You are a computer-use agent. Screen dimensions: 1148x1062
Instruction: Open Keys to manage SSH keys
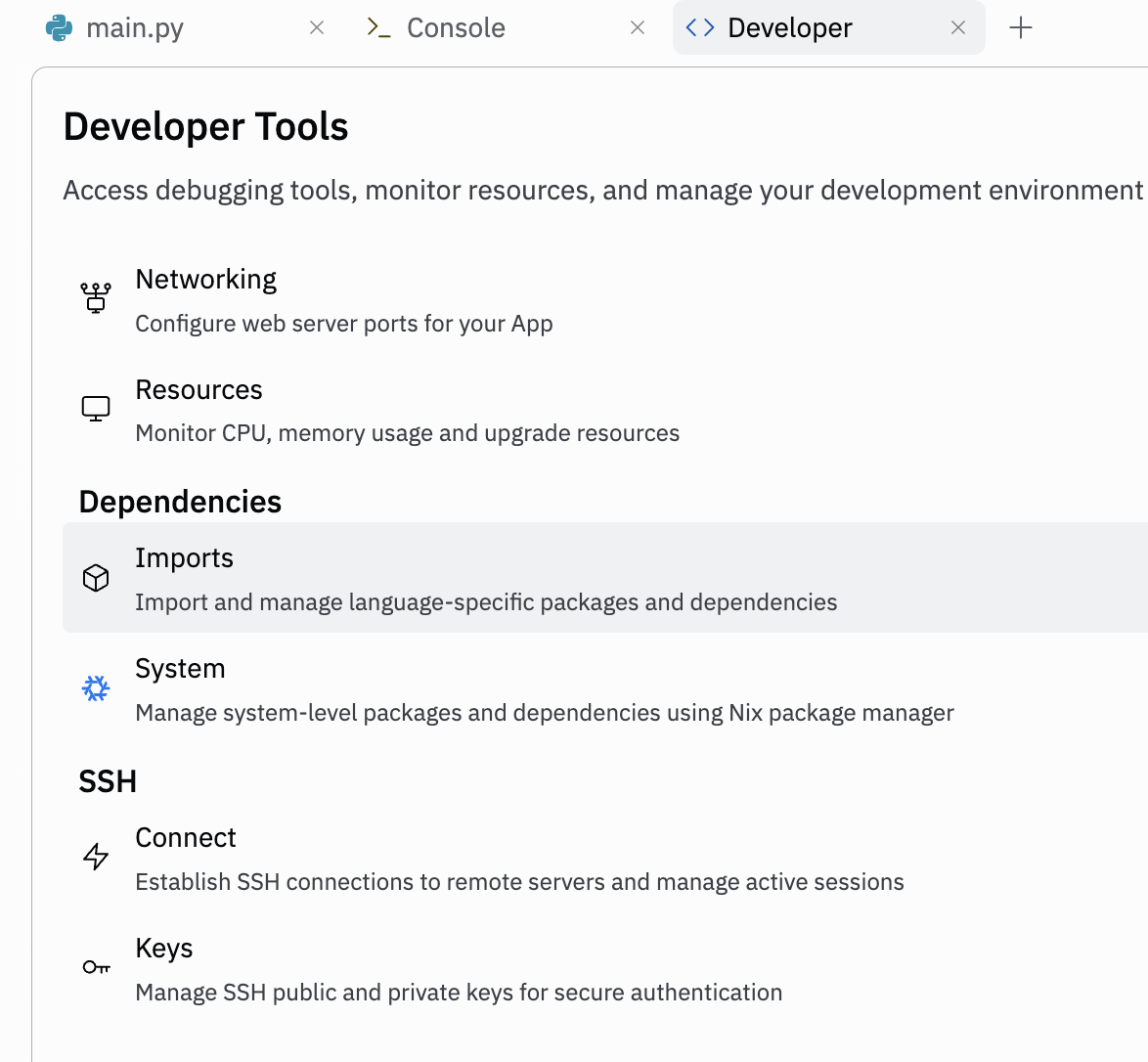click(x=164, y=949)
